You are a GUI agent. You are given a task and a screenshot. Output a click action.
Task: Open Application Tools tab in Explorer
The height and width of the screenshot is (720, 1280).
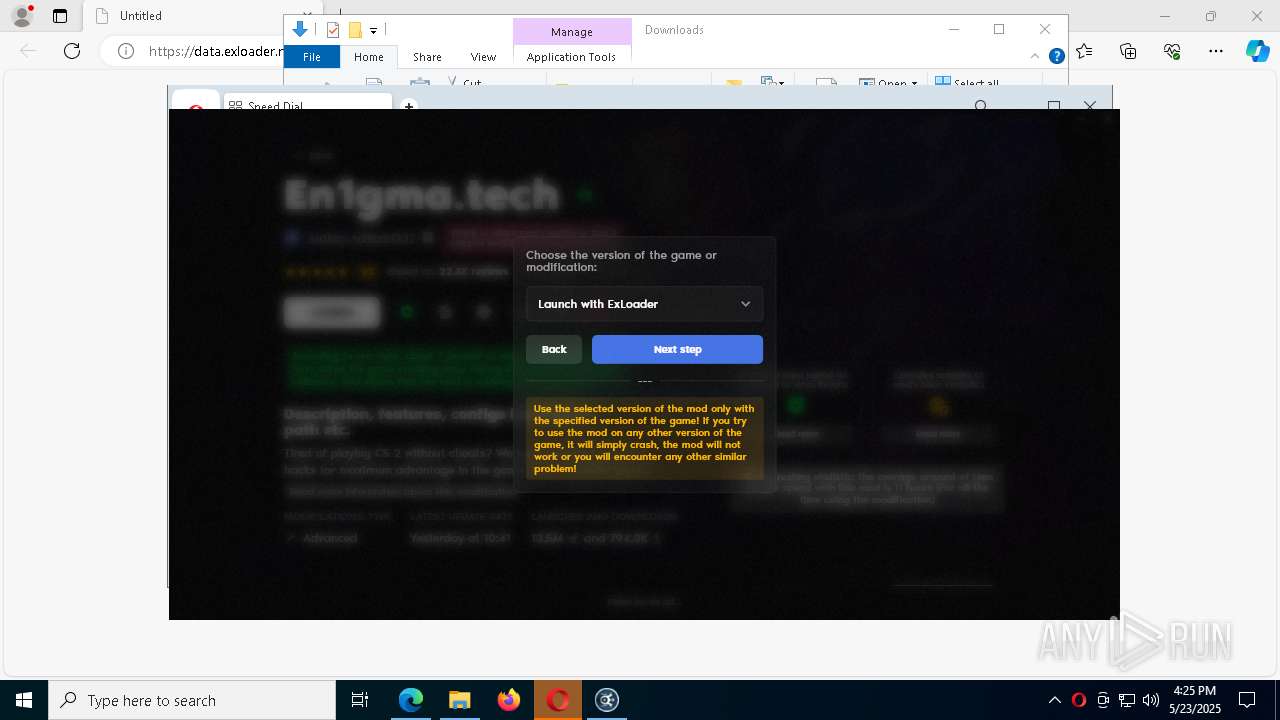point(571,57)
